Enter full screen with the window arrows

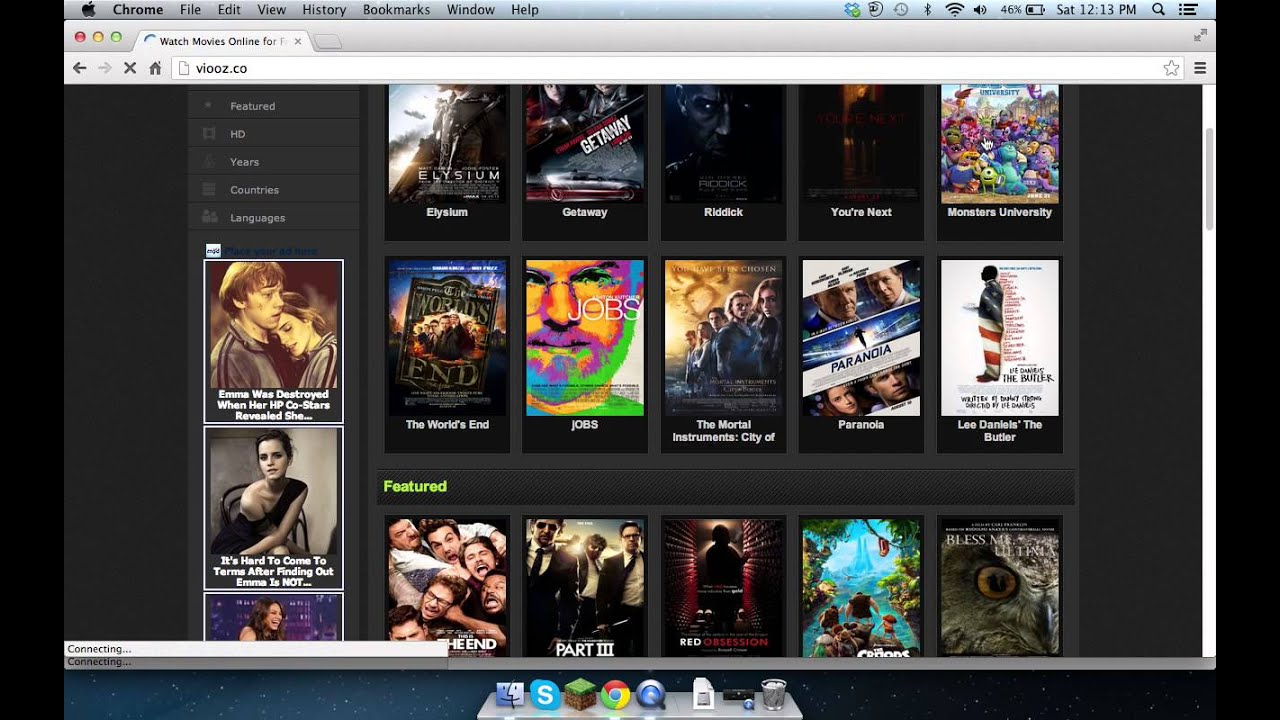(x=1200, y=35)
